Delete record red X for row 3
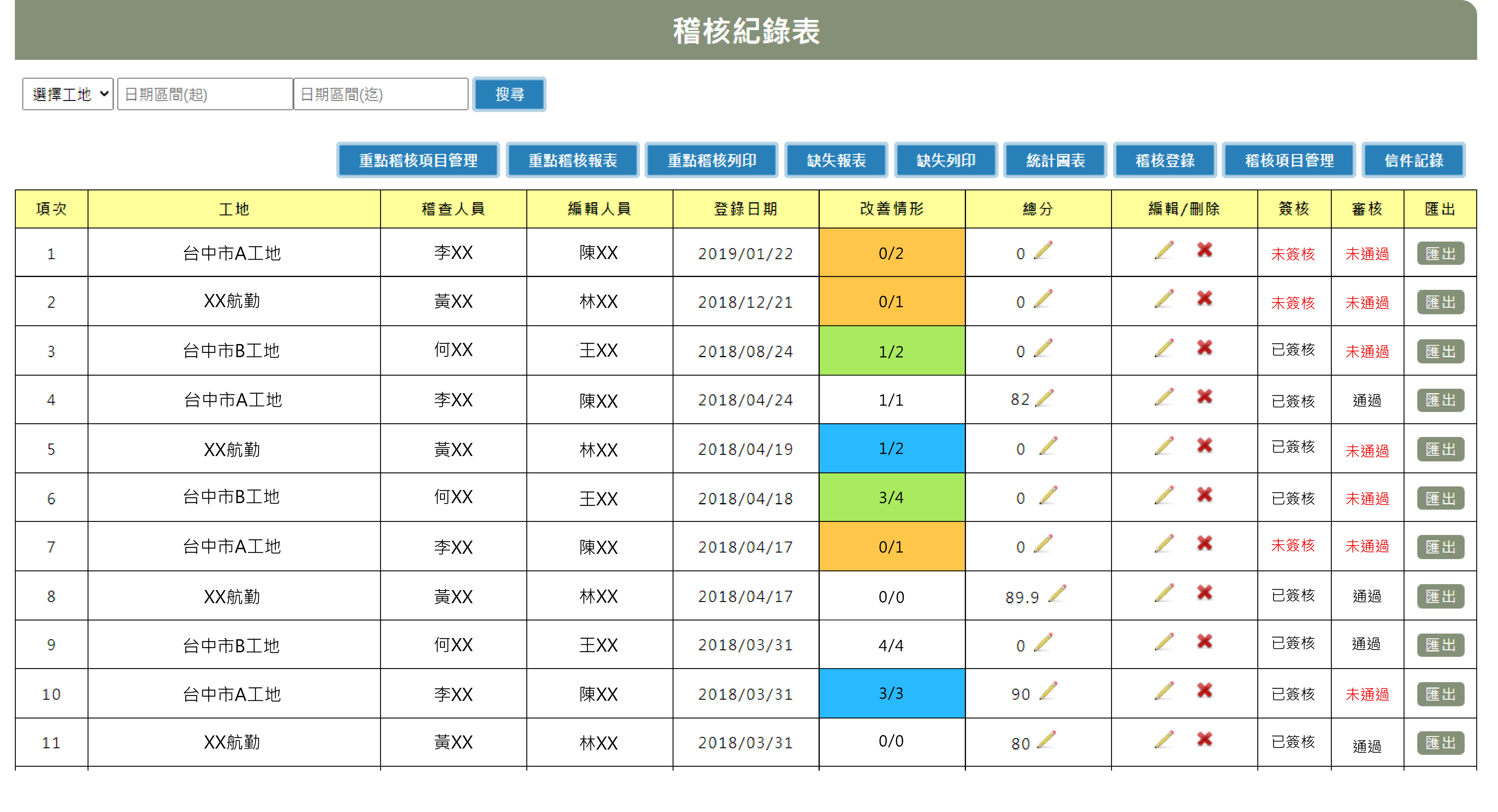 click(1204, 348)
